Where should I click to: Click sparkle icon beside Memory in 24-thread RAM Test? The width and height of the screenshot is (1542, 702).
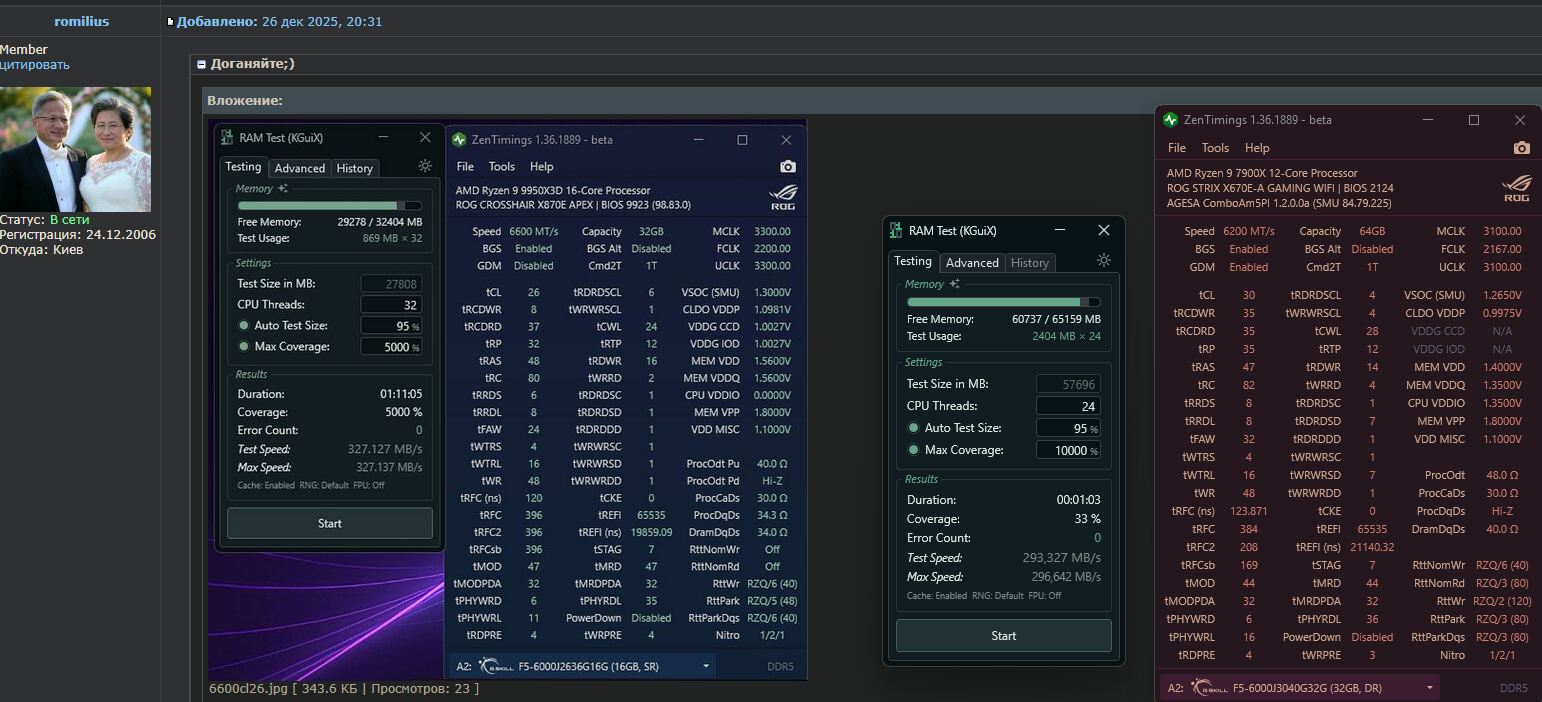pyautogui.click(x=955, y=284)
